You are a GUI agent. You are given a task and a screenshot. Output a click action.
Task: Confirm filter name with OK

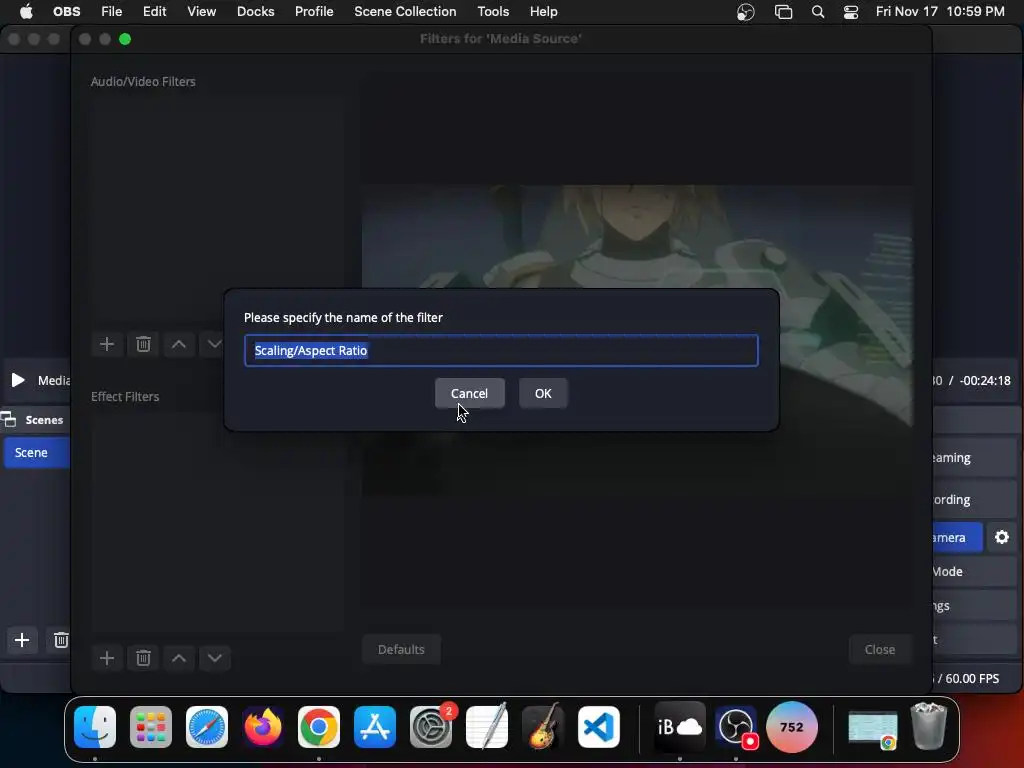[543, 393]
